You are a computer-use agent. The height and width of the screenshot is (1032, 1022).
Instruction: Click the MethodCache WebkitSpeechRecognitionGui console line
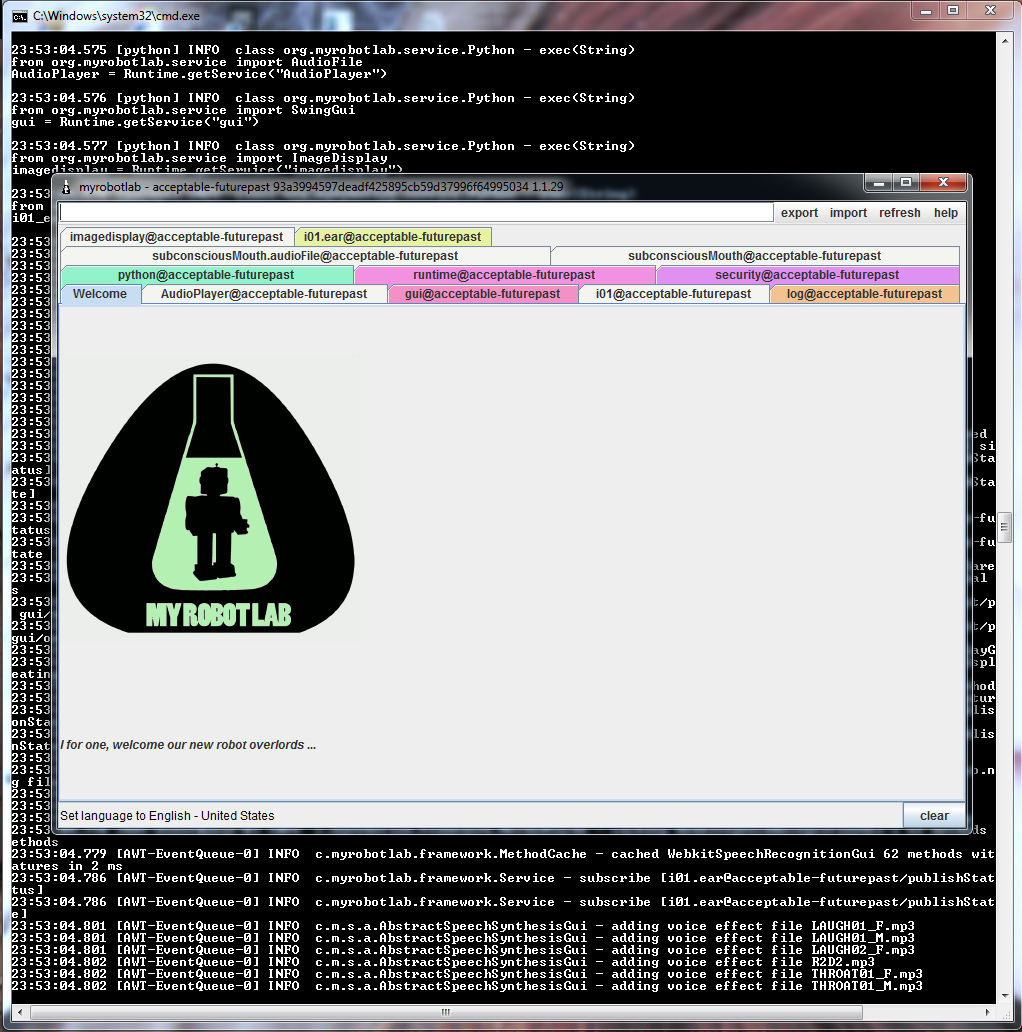[503, 854]
